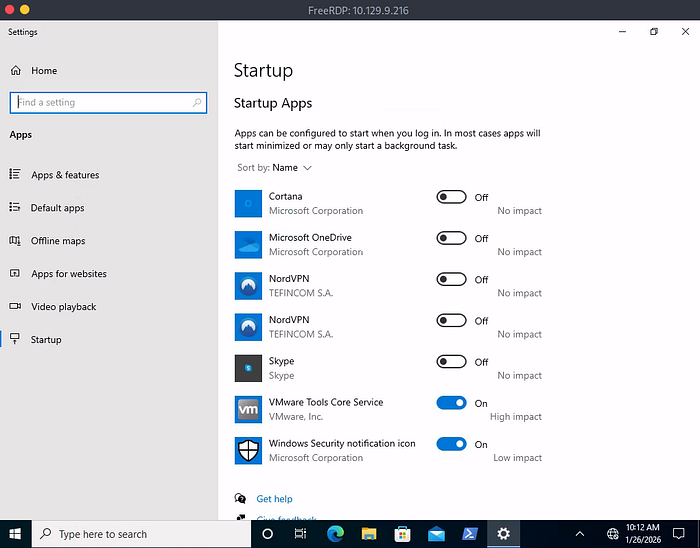This screenshot has height=548, width=700.
Task: Click the Cortana circle taskbar icon
Action: point(267,534)
